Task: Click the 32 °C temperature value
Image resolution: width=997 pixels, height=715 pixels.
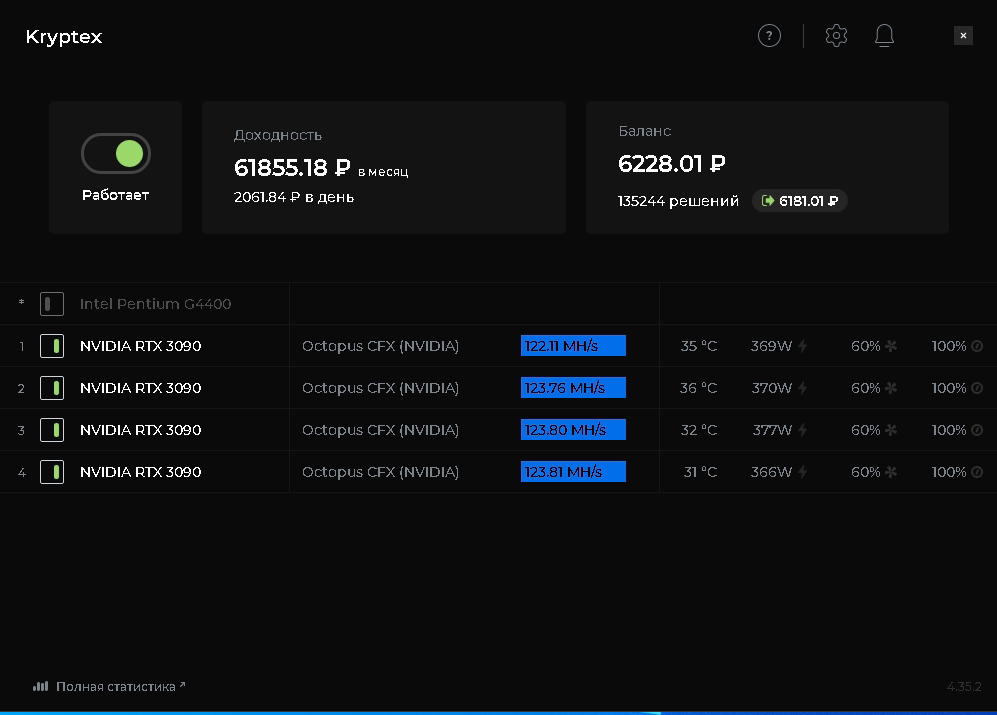Action: pyautogui.click(x=699, y=430)
